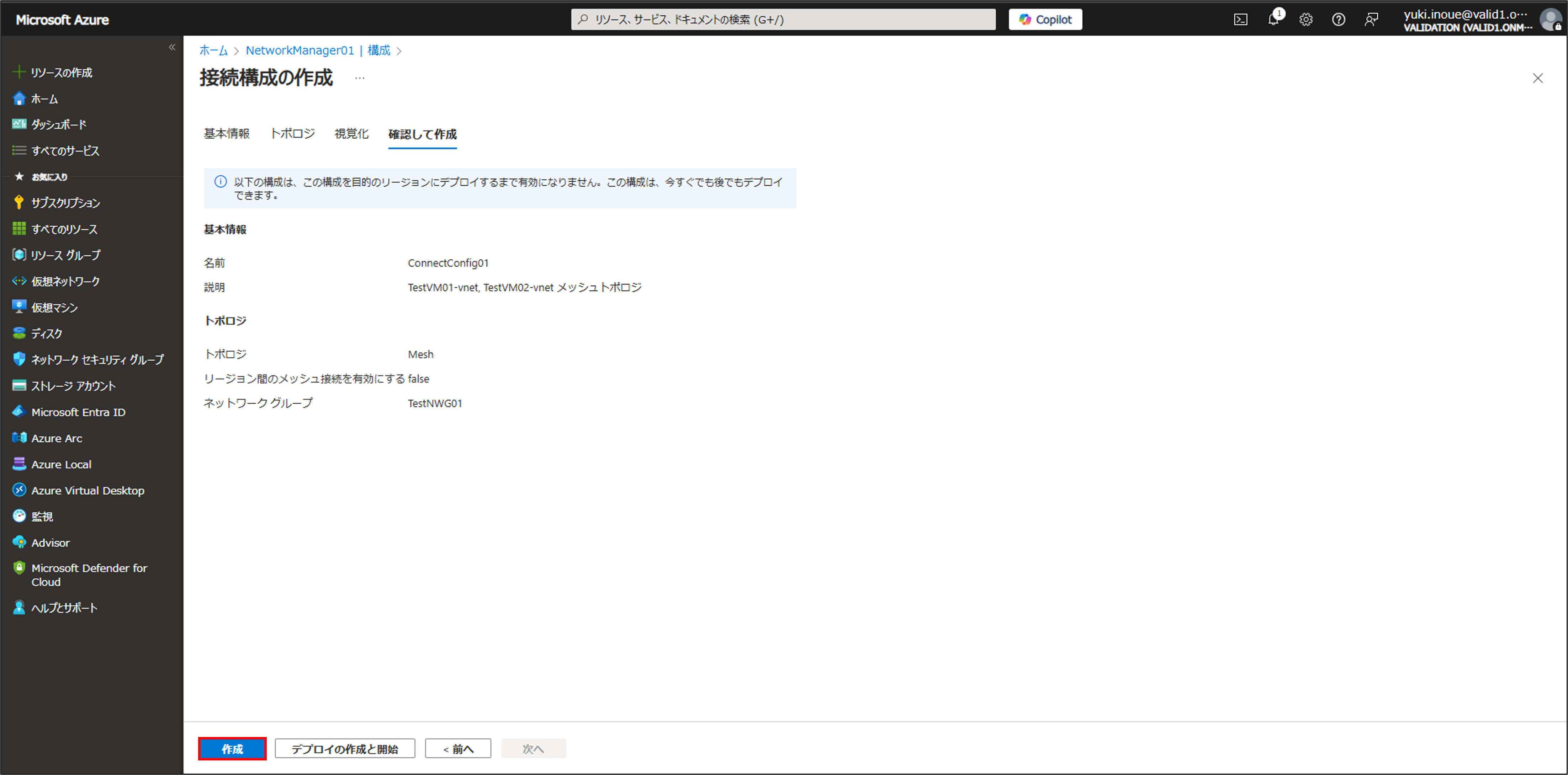Open ストレージ アカウント in sidebar
Image resolution: width=1568 pixels, height=775 pixels.
64,386
